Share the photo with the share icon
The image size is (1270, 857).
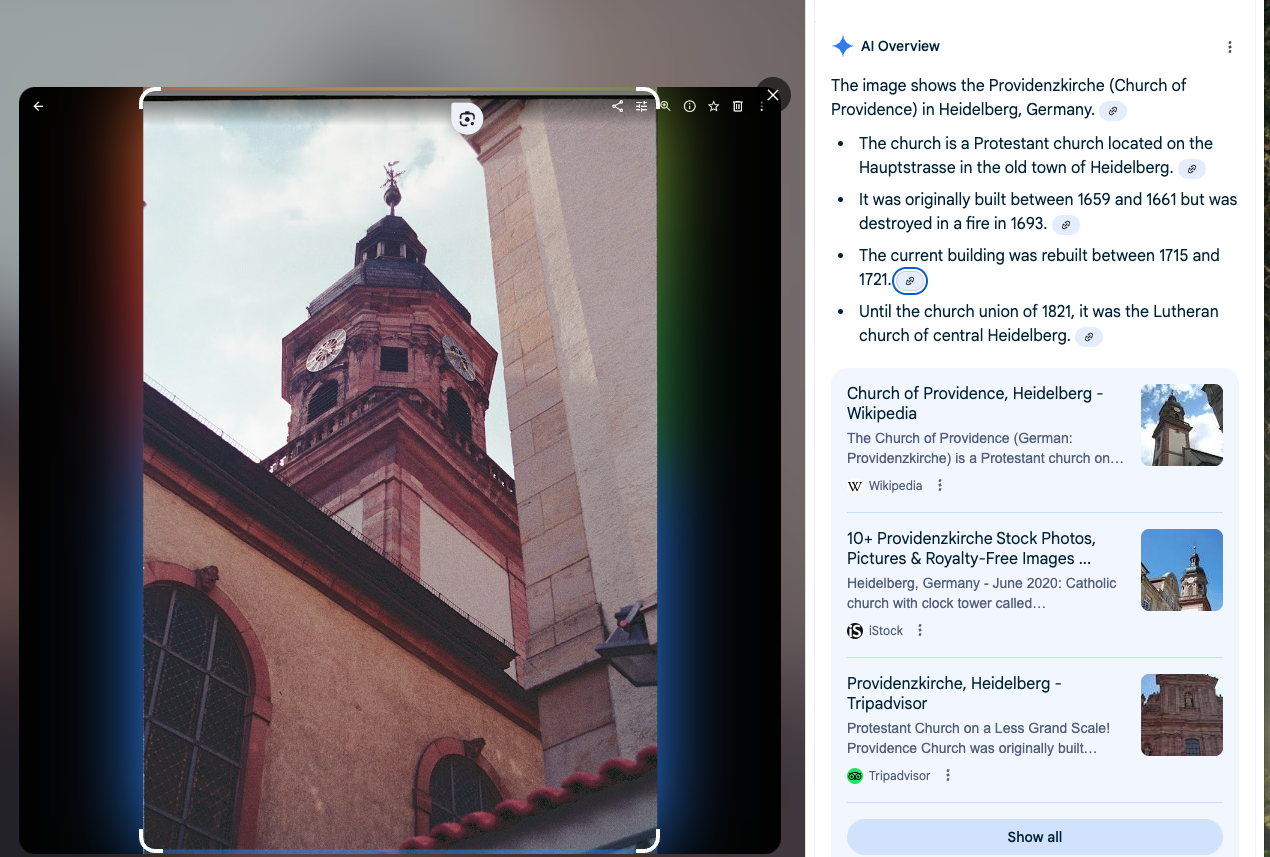pos(618,106)
